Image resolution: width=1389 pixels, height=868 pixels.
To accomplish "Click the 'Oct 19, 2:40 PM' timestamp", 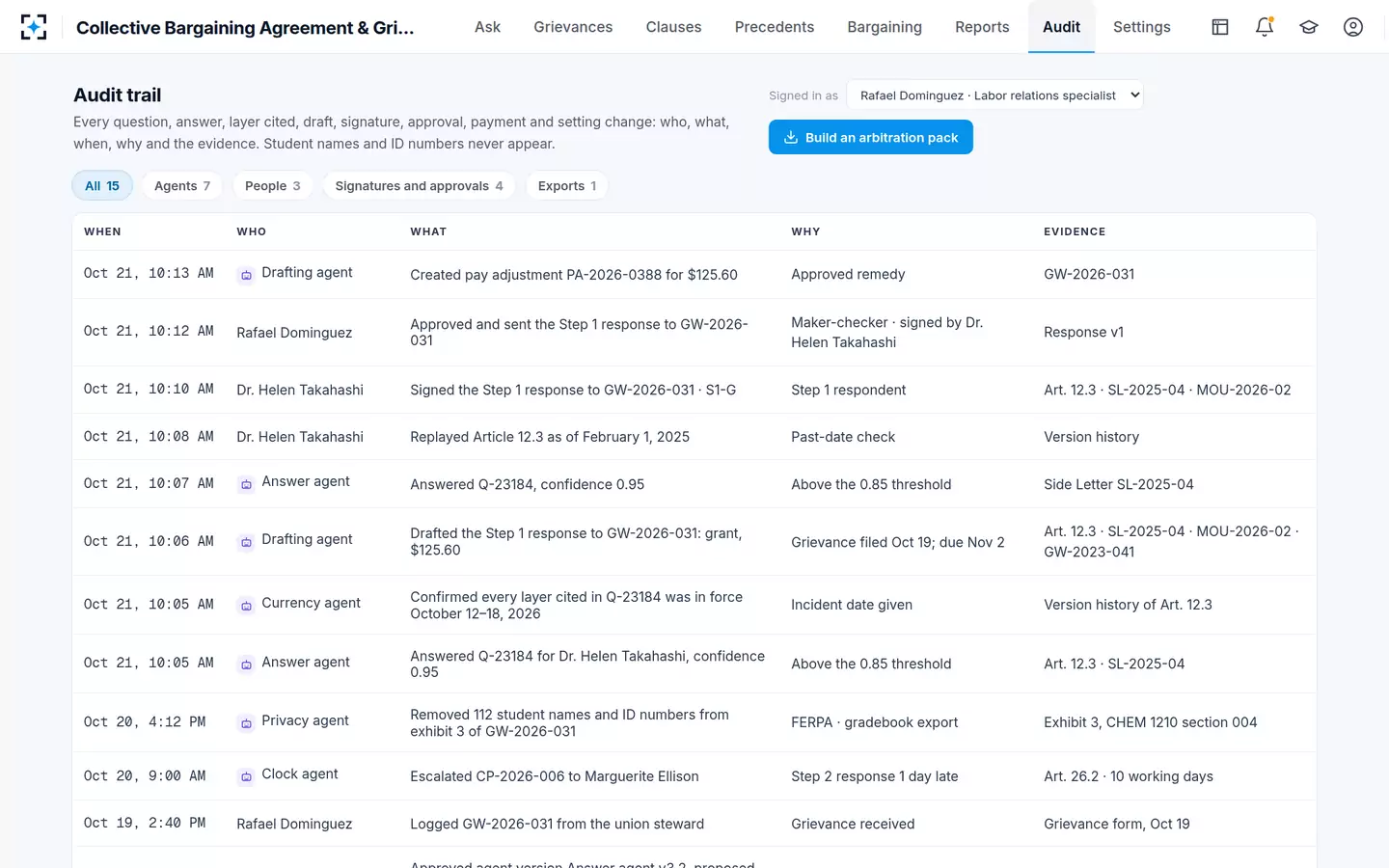I will tap(145, 823).
